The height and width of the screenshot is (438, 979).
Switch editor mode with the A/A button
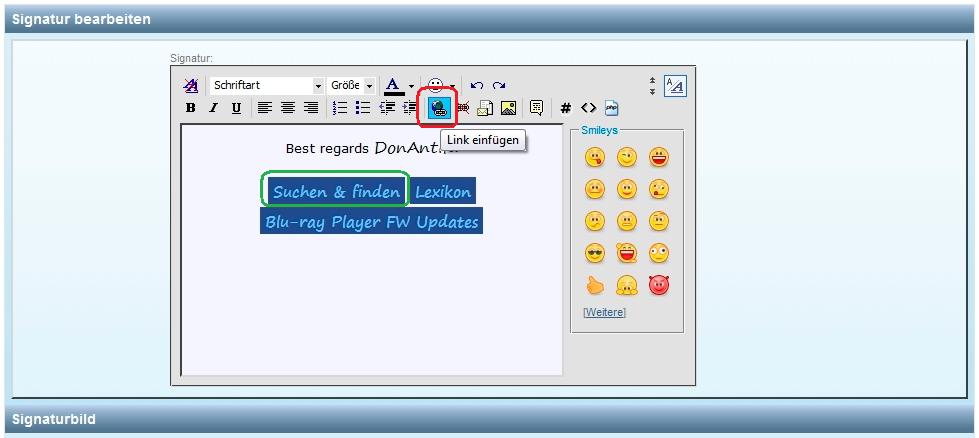[675, 86]
